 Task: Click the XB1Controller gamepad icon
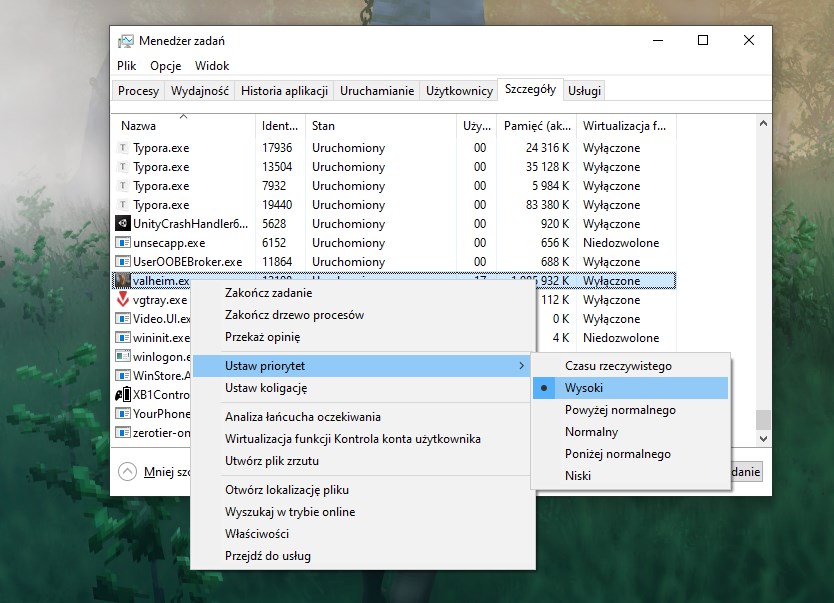tap(123, 395)
